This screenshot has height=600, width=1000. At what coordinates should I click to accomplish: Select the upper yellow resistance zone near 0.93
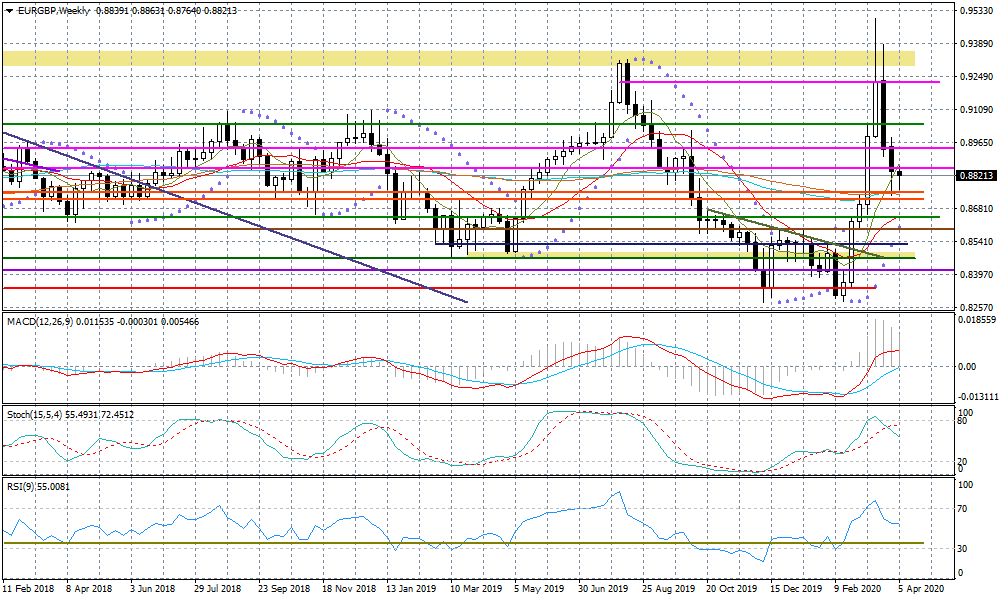coord(459,59)
